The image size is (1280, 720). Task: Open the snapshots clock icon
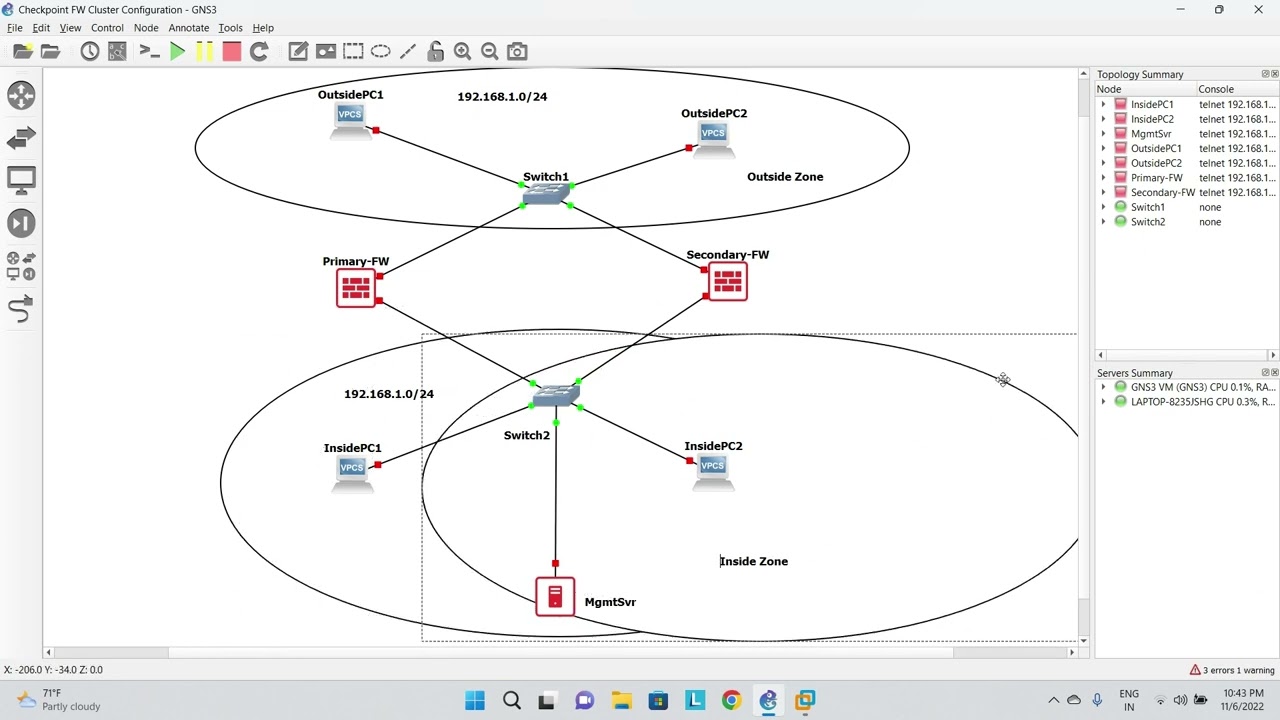pyautogui.click(x=90, y=51)
